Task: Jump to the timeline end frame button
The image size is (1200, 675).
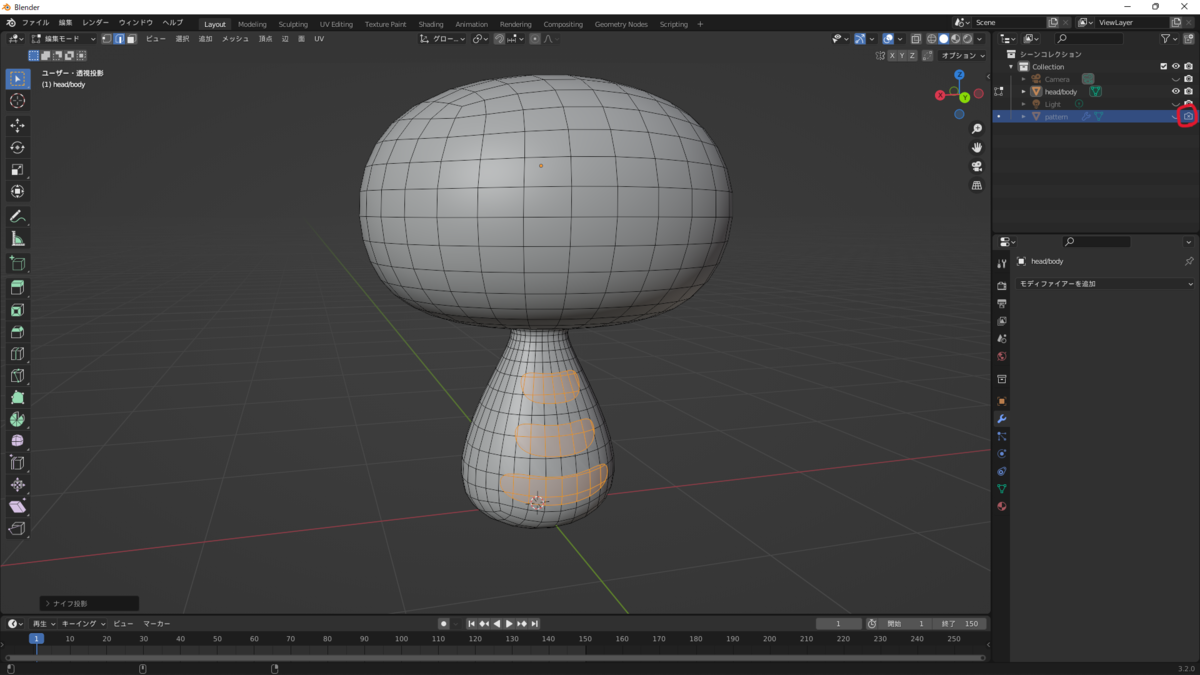Action: coord(535,624)
